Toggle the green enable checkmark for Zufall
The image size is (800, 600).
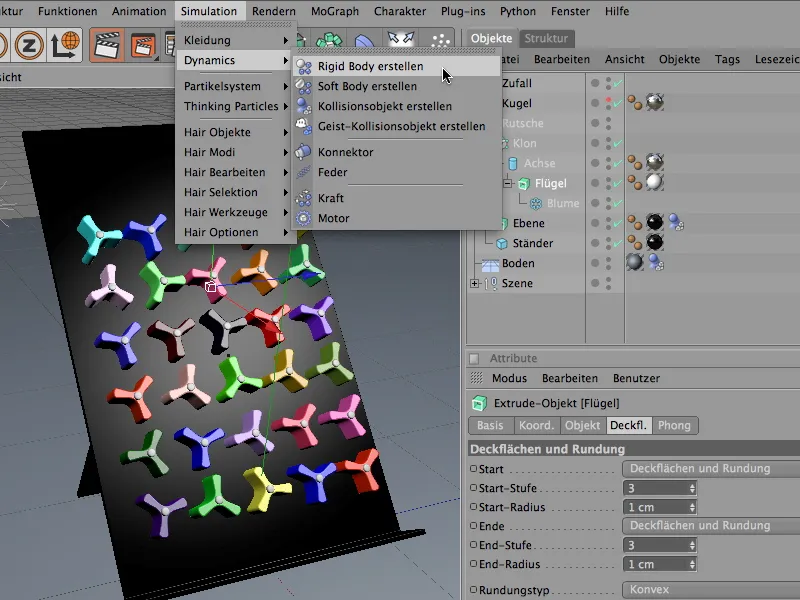[x=617, y=83]
